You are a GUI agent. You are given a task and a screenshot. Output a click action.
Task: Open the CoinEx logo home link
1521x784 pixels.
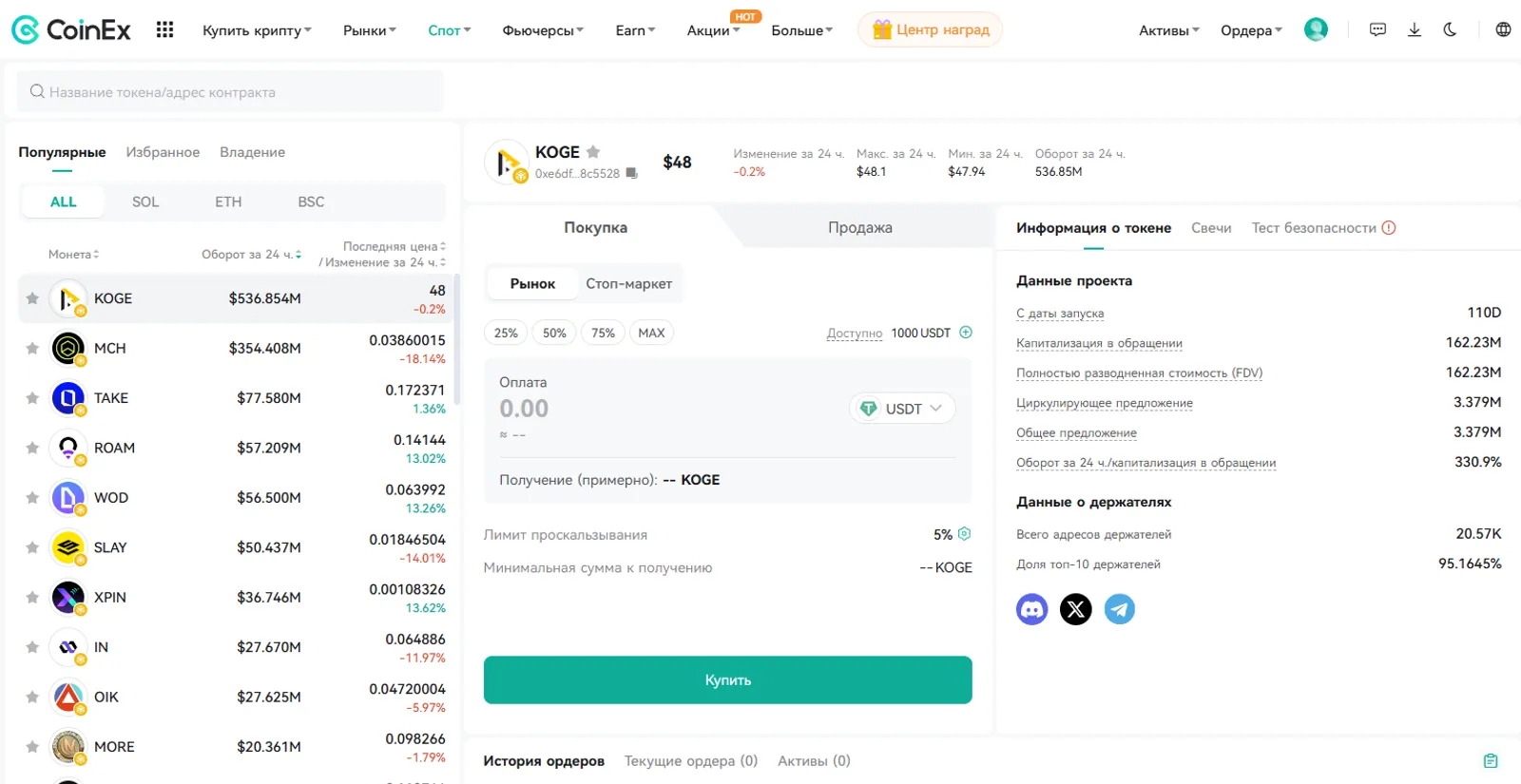(71, 29)
